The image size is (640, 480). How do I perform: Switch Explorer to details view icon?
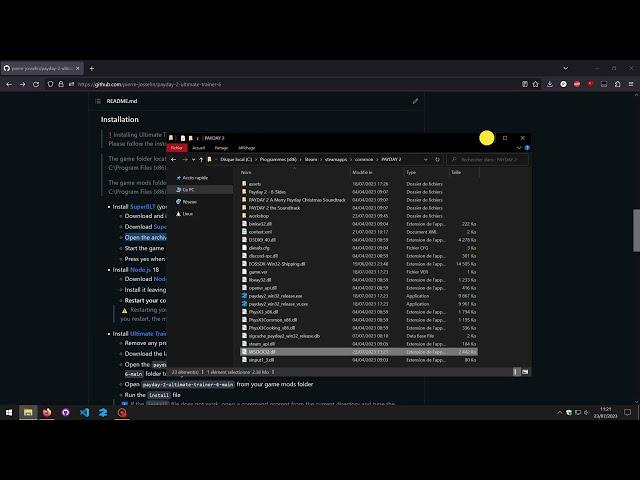(x=516, y=372)
